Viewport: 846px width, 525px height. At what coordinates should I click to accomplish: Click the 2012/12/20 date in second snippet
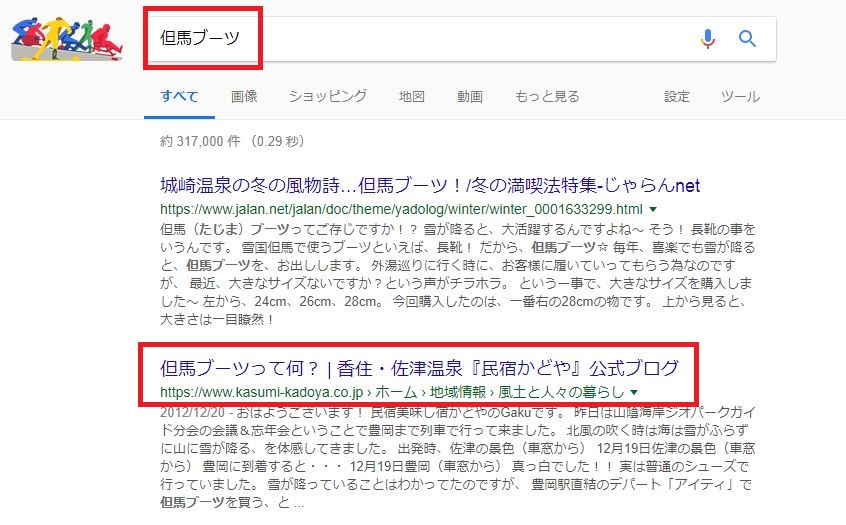pos(192,413)
